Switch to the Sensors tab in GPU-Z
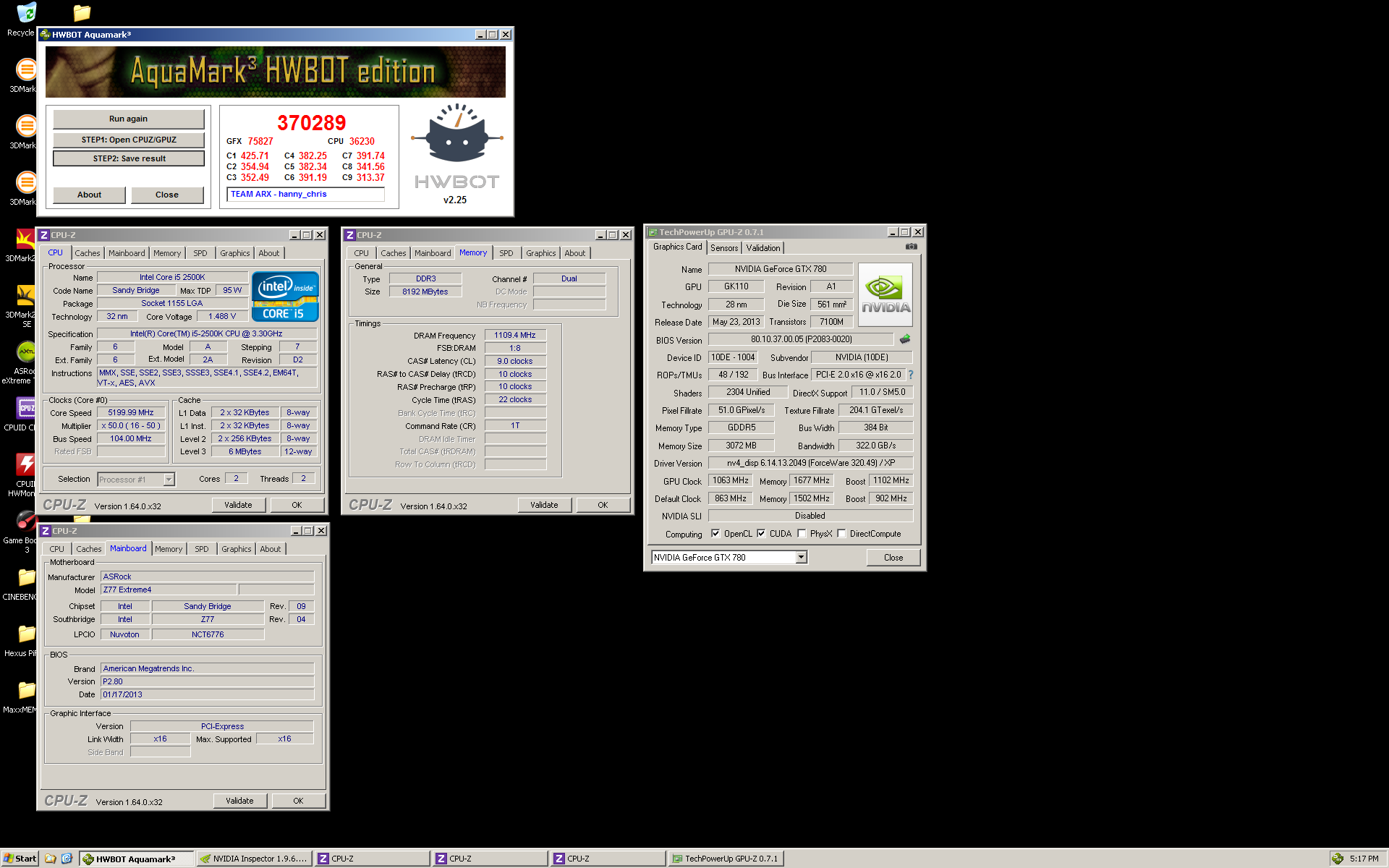The height and width of the screenshot is (868, 1389). tap(724, 248)
